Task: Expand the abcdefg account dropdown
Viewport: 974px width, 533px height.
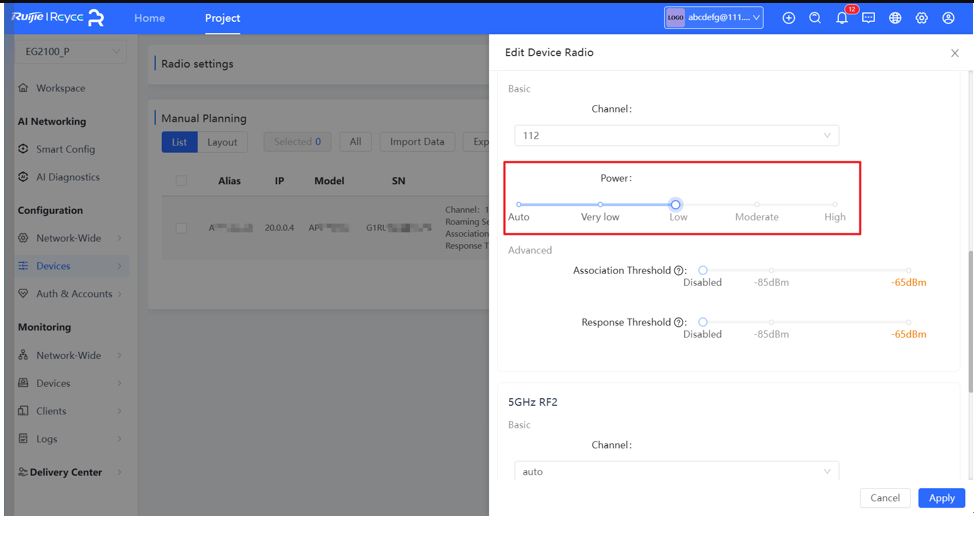Action: pos(714,18)
